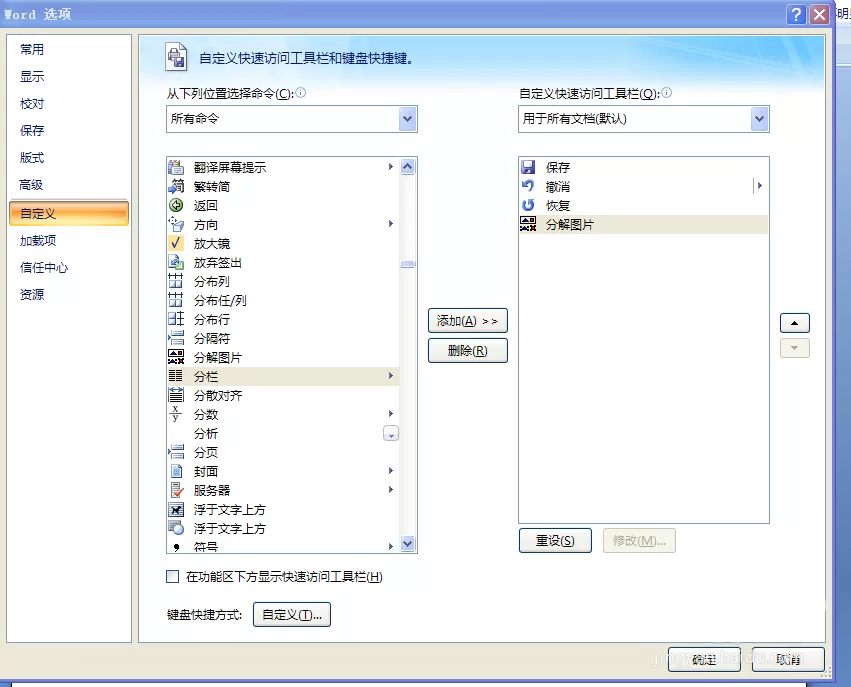Expand the 分栏 submenu arrow

pyautogui.click(x=391, y=376)
